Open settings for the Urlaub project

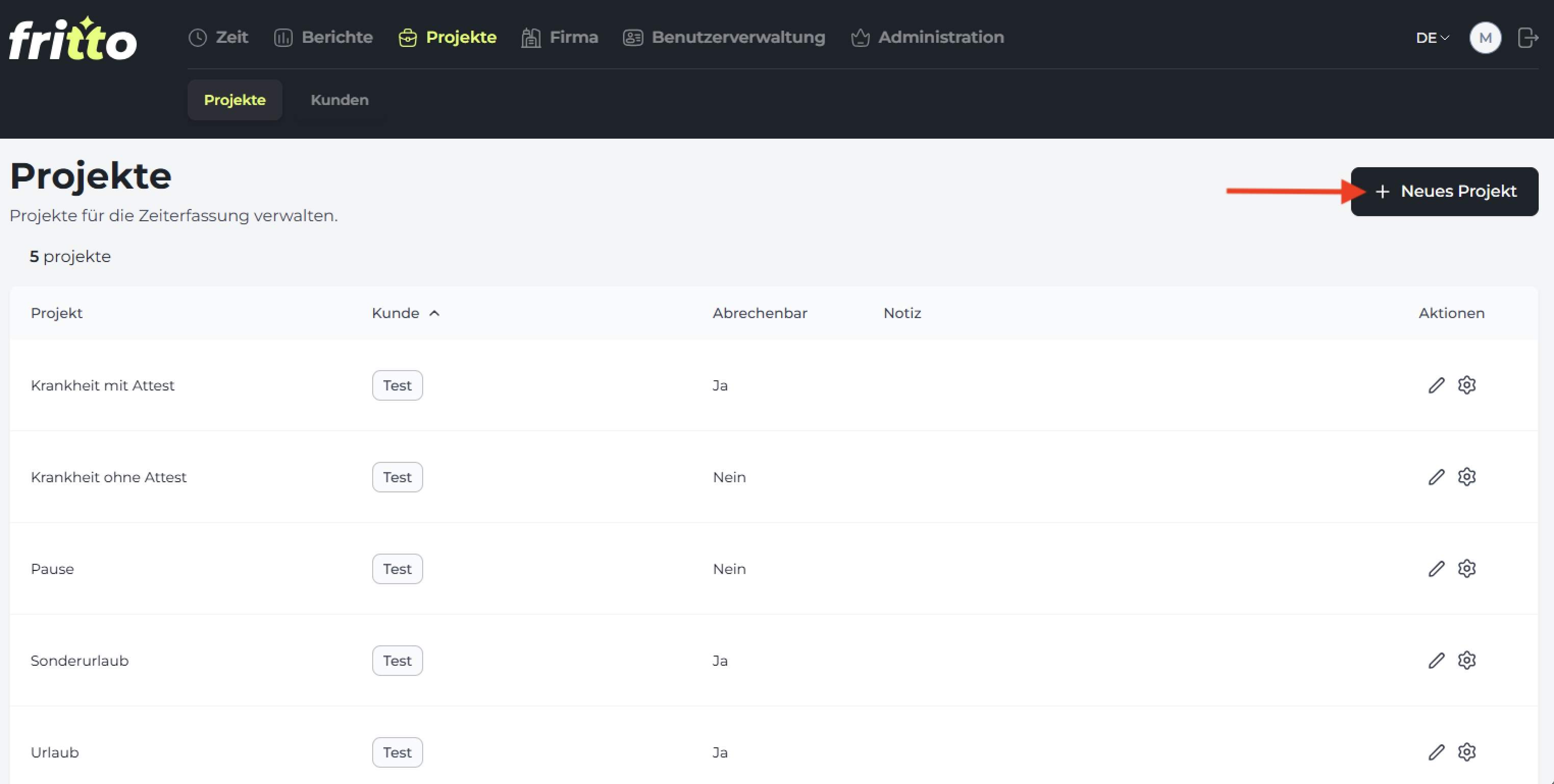pos(1466,751)
